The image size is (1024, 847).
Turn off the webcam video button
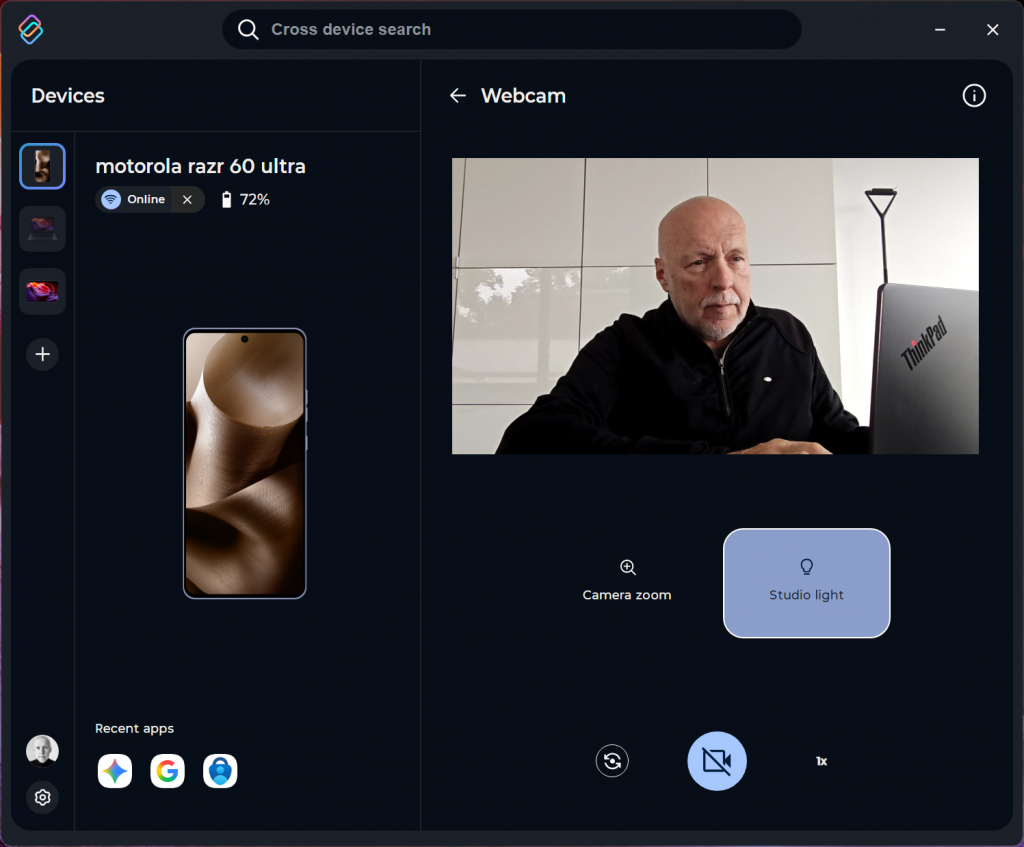pos(717,761)
